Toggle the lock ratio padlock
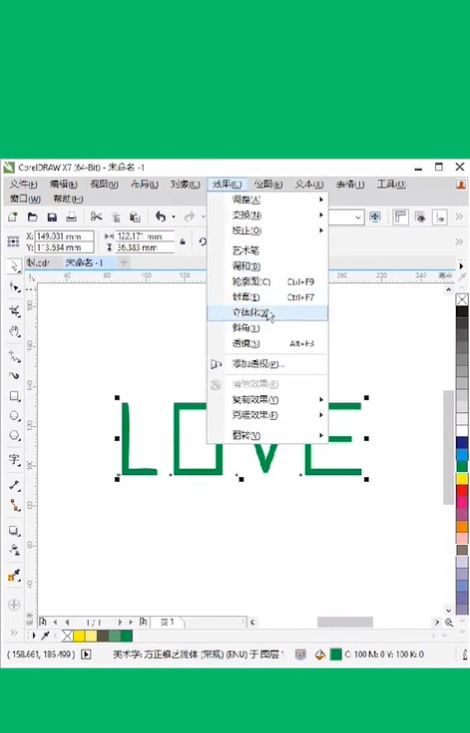 (x=183, y=241)
